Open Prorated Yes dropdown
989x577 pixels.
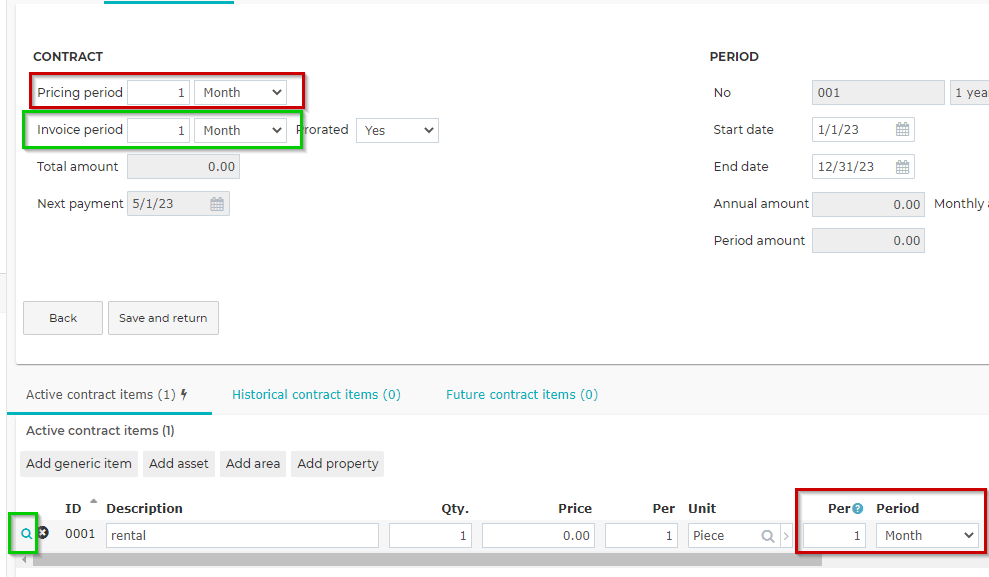tap(397, 131)
